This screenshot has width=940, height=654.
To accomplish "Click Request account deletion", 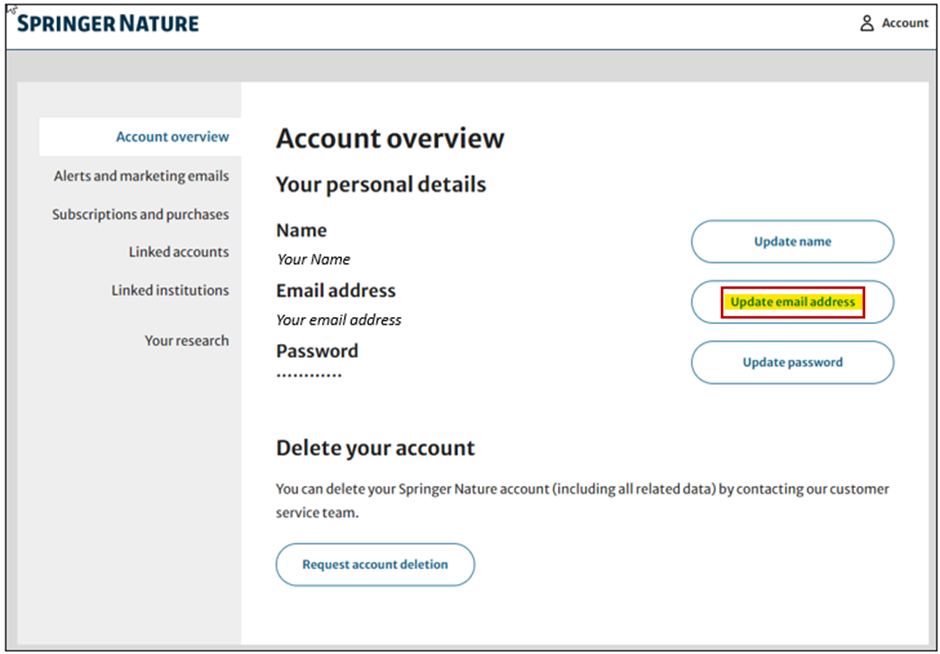I will click(375, 564).
